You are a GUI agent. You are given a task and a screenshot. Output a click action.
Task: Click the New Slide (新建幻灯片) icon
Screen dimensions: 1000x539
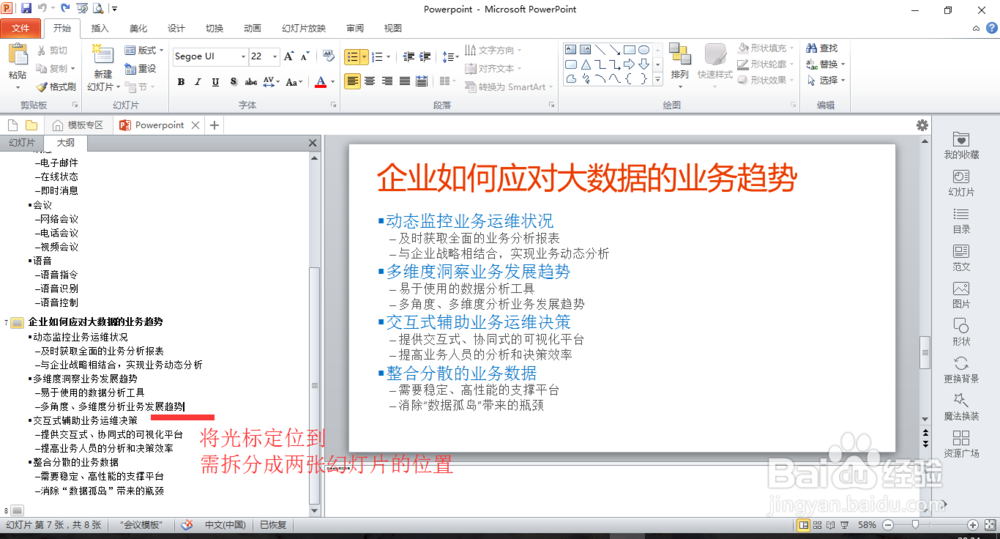pyautogui.click(x=103, y=55)
